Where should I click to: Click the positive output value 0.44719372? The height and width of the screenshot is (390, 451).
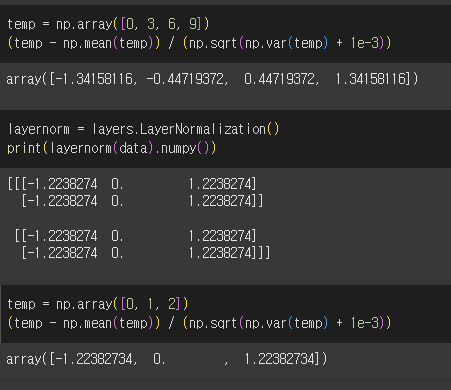click(279, 79)
